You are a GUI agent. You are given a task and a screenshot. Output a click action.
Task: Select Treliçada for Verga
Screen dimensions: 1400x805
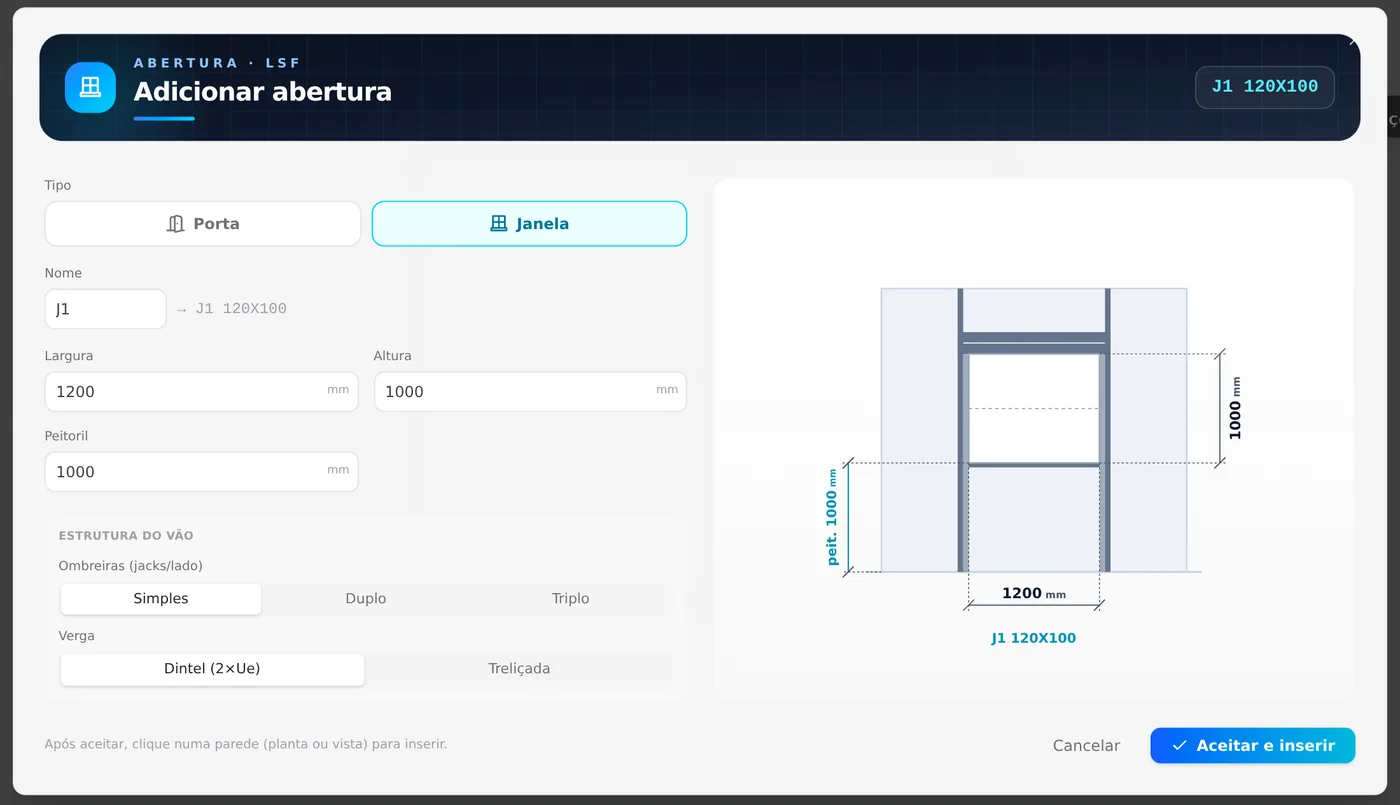click(519, 668)
